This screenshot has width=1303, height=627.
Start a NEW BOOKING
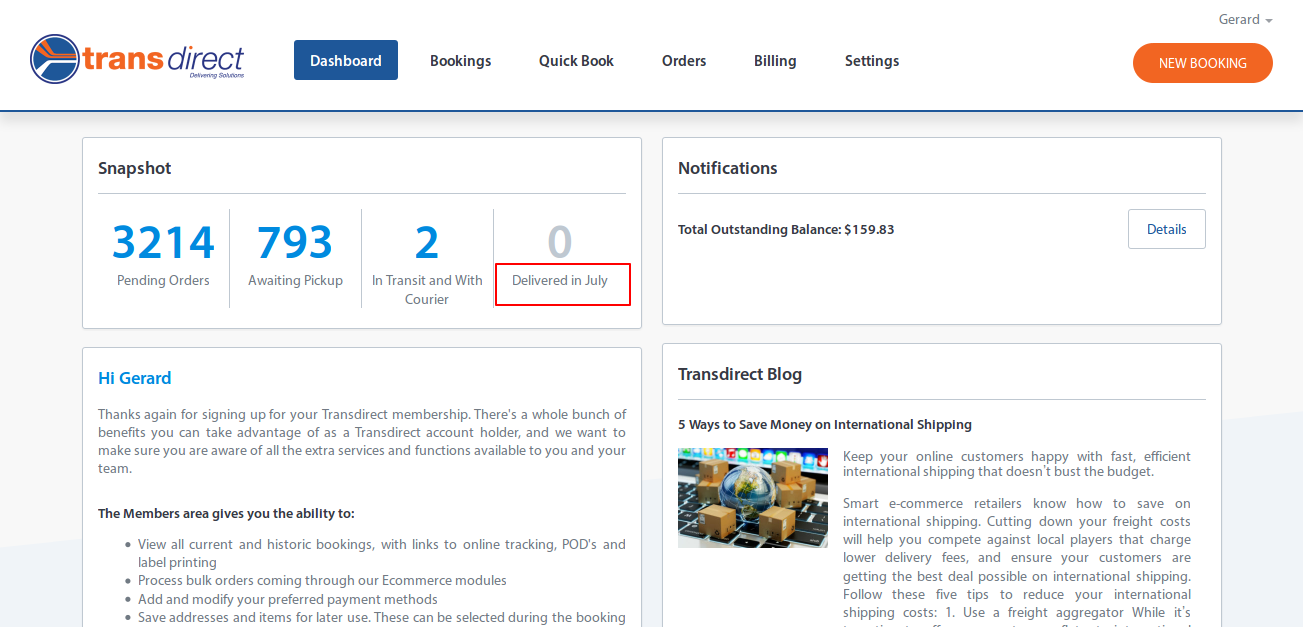[1203, 63]
